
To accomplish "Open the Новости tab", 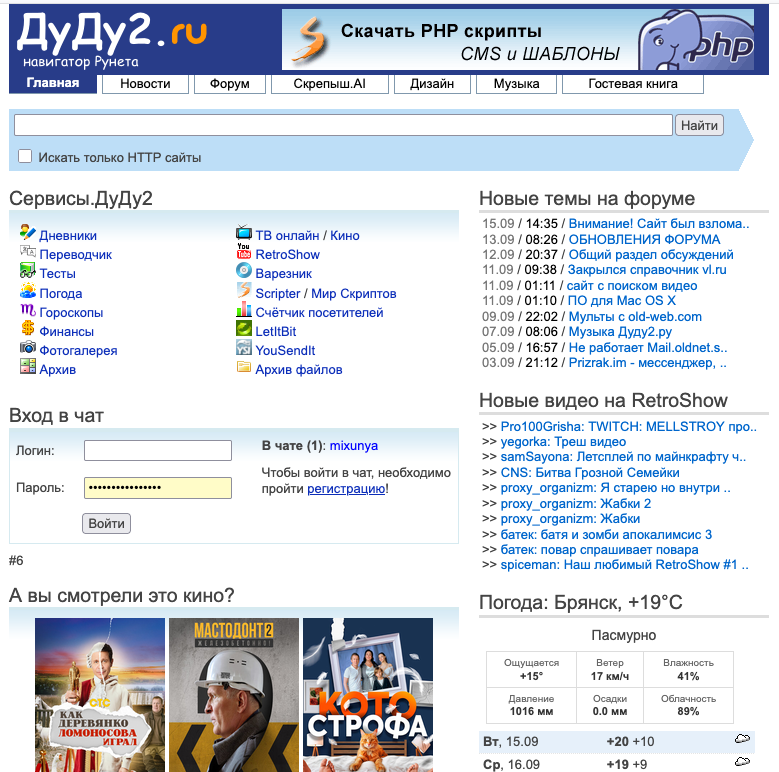I will [x=145, y=83].
